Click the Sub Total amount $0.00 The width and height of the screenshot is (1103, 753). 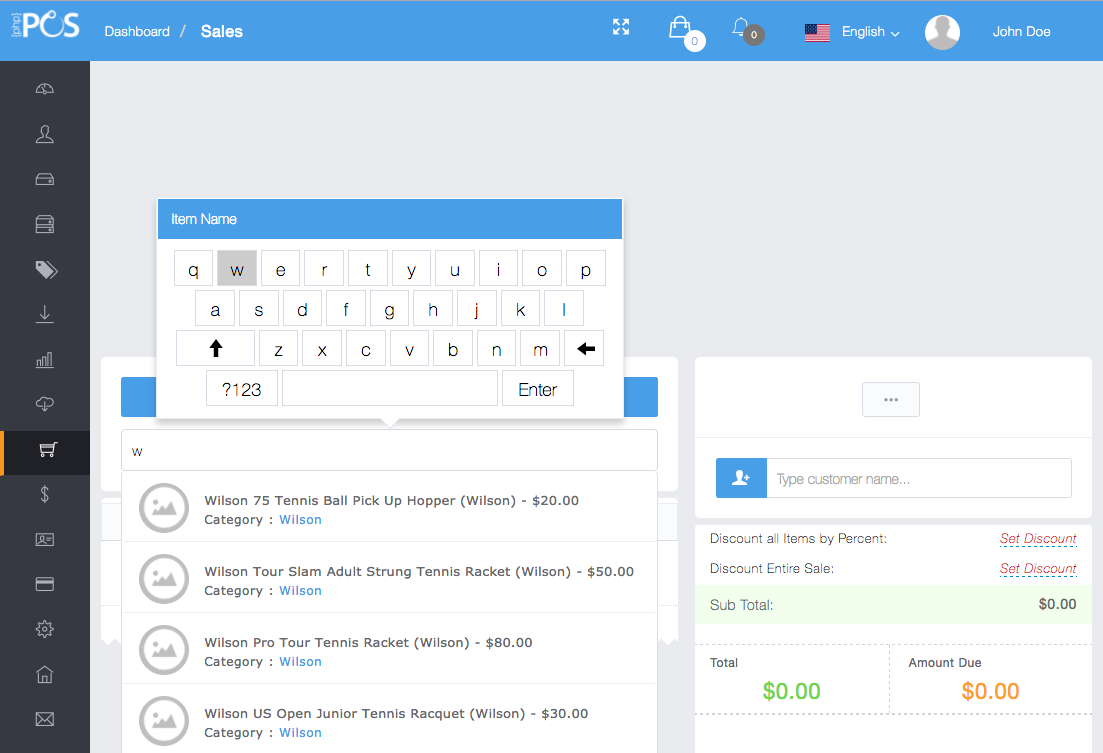pyautogui.click(x=1057, y=604)
